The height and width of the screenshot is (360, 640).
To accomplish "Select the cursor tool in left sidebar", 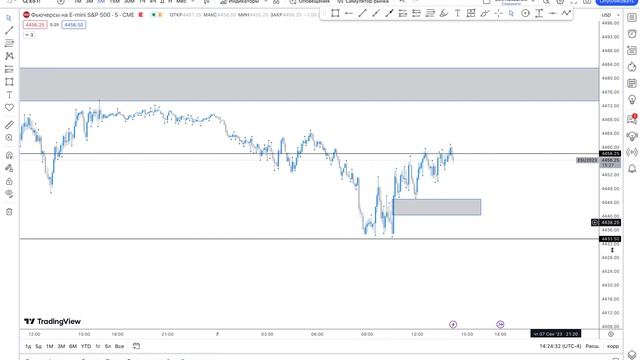I will click(9, 18).
